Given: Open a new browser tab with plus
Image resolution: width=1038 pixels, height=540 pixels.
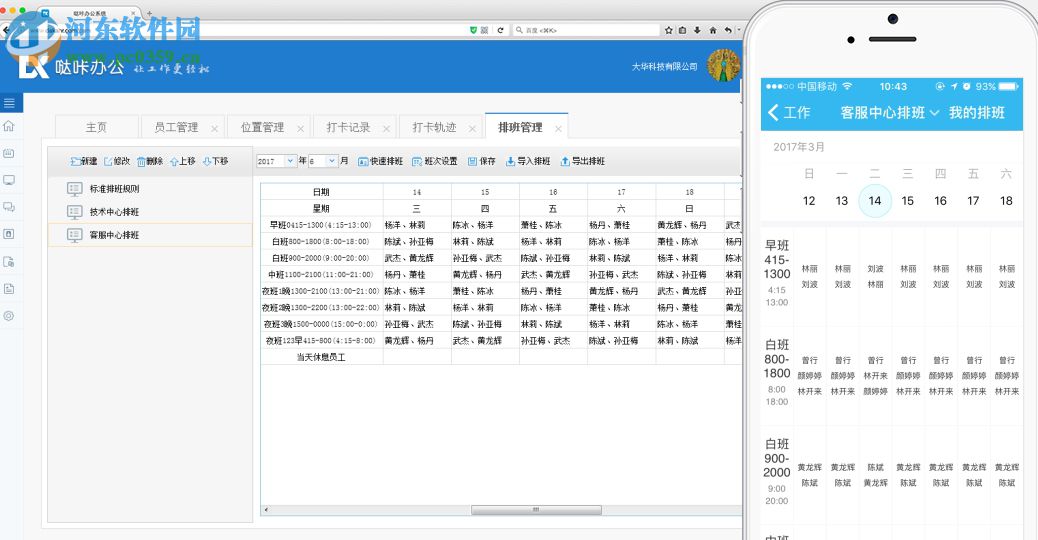Looking at the screenshot, I should pyautogui.click(x=150, y=13).
